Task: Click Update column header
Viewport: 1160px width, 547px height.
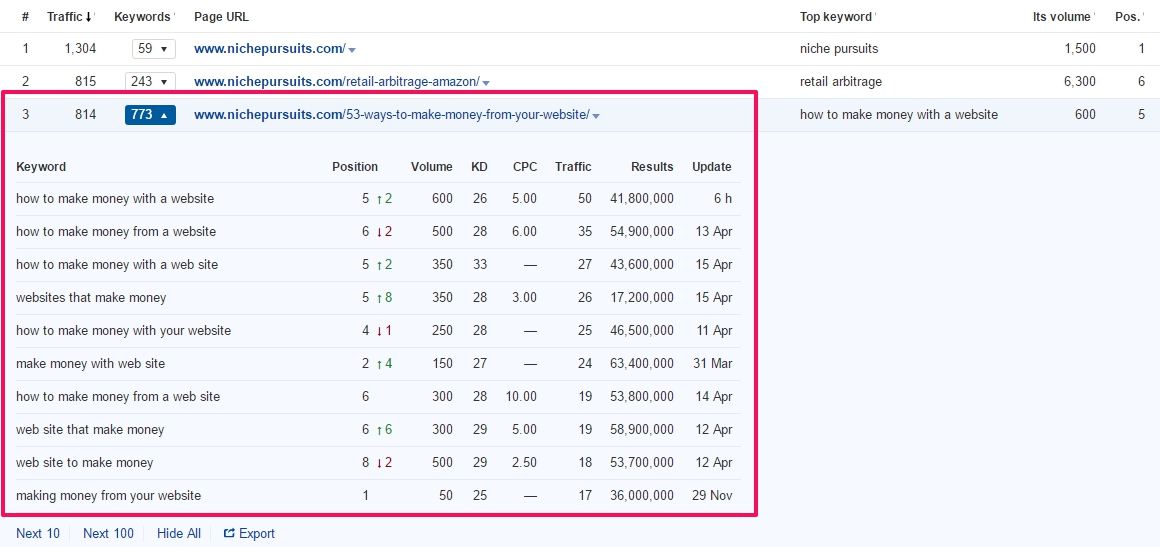Action: tap(712, 167)
